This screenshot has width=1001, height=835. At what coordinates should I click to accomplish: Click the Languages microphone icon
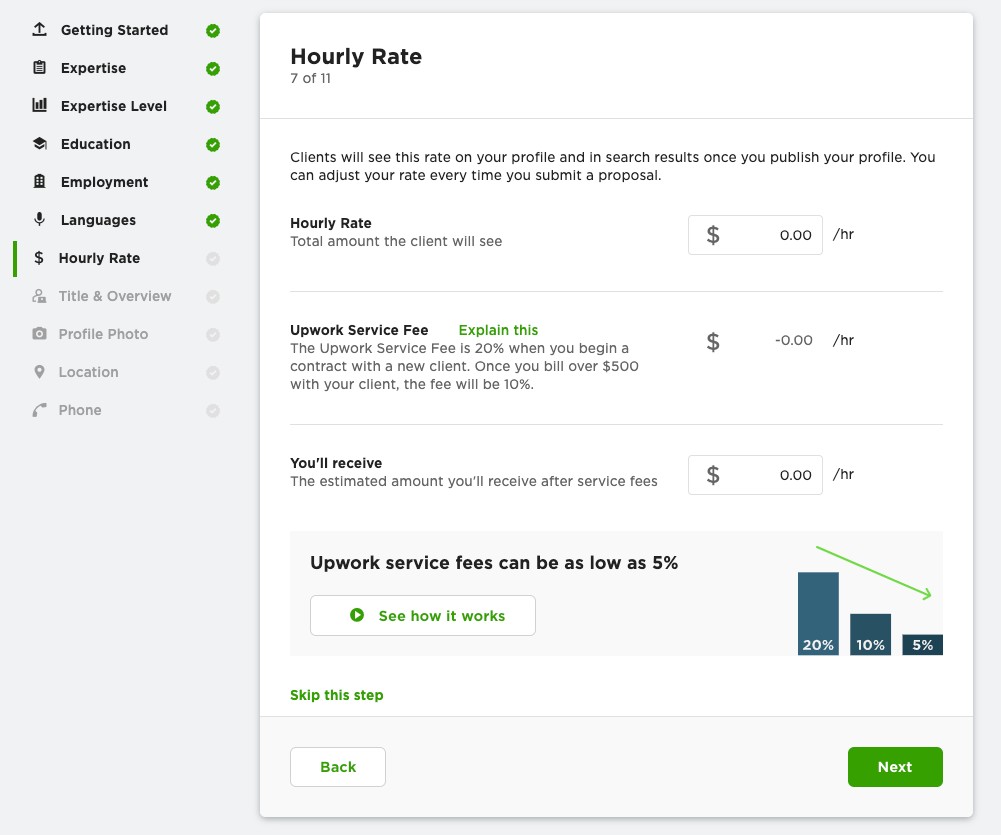pyautogui.click(x=39, y=219)
